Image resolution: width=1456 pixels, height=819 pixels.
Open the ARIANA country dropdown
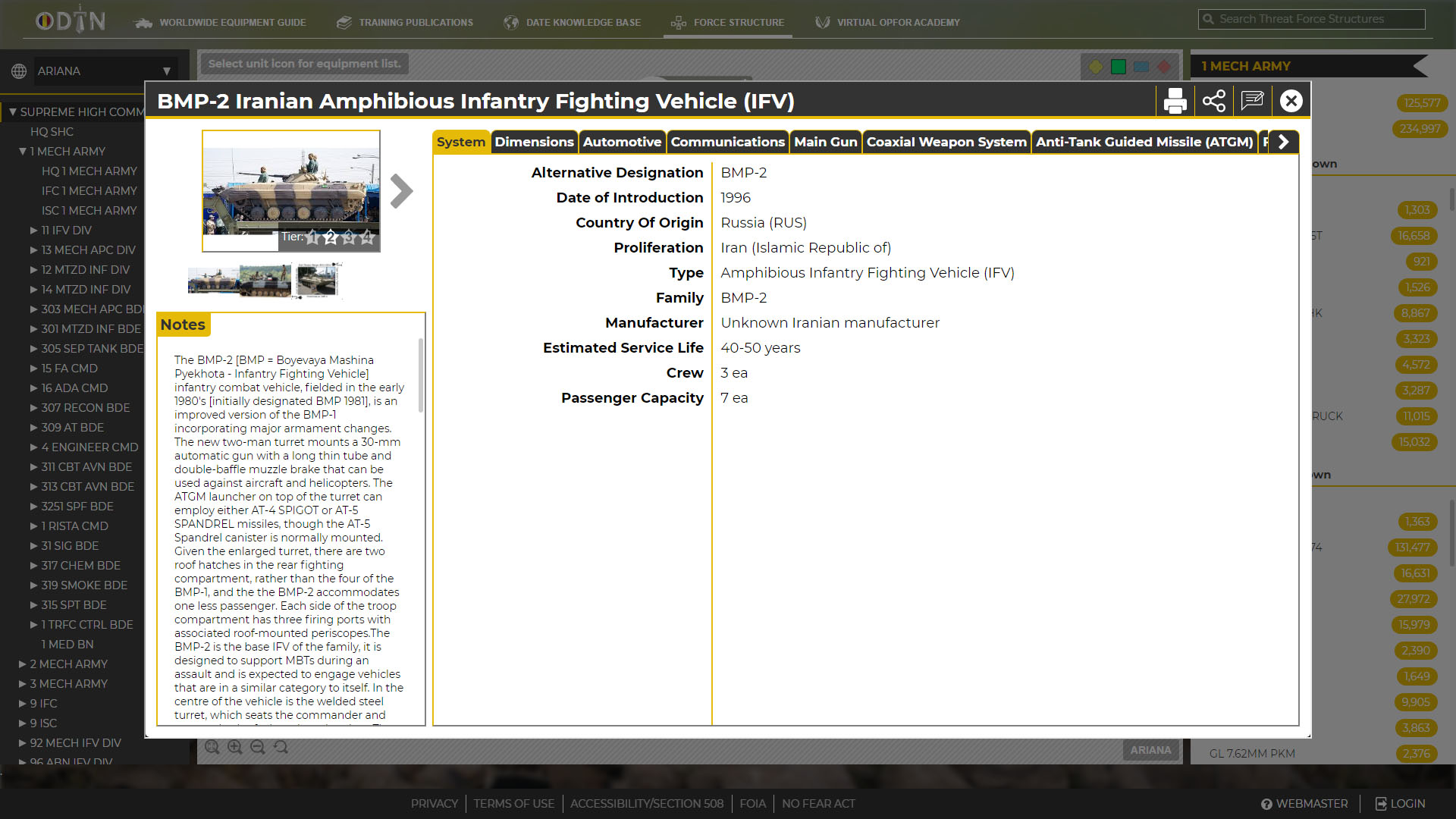pyautogui.click(x=102, y=71)
